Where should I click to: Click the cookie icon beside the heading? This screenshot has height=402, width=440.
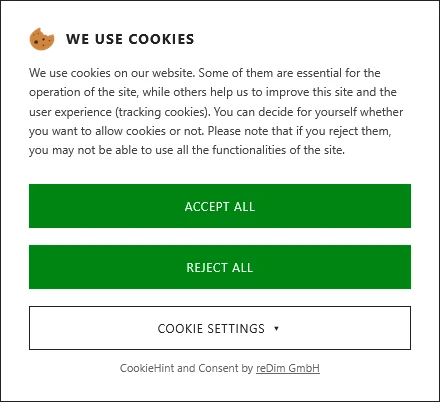[x=42, y=39]
